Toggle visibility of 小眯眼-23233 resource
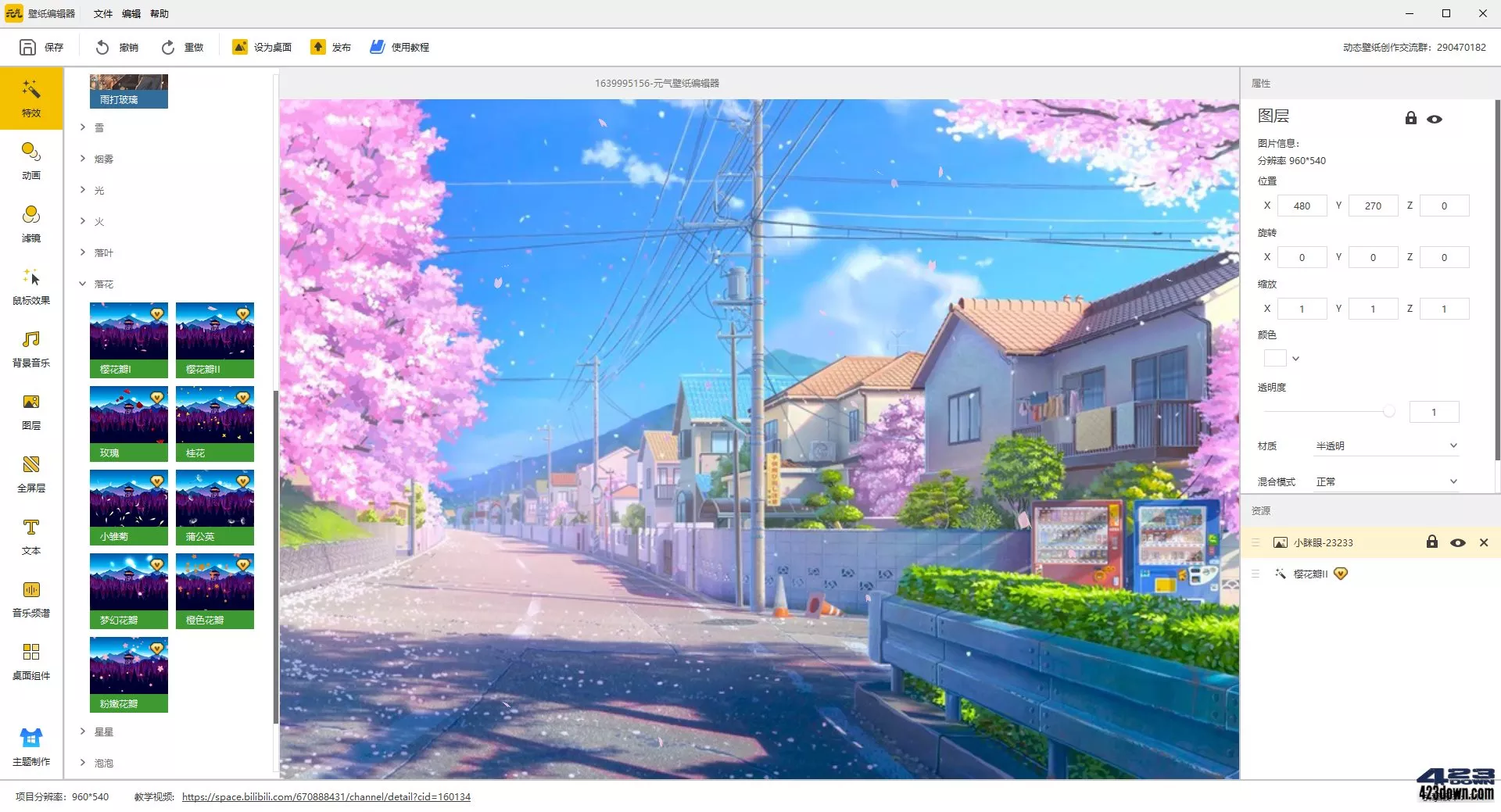This screenshot has width=1501, height=812. pyautogui.click(x=1458, y=542)
